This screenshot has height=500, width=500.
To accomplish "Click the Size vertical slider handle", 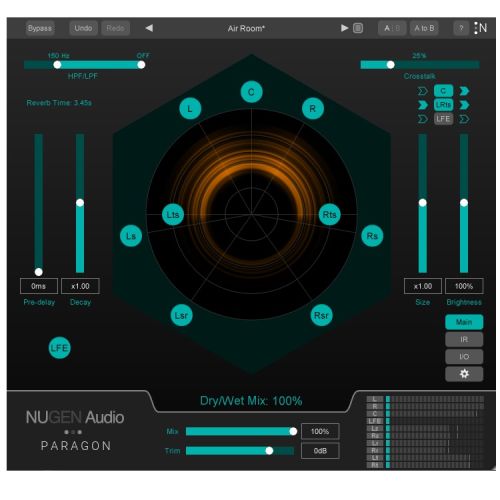I will pyautogui.click(x=423, y=202).
